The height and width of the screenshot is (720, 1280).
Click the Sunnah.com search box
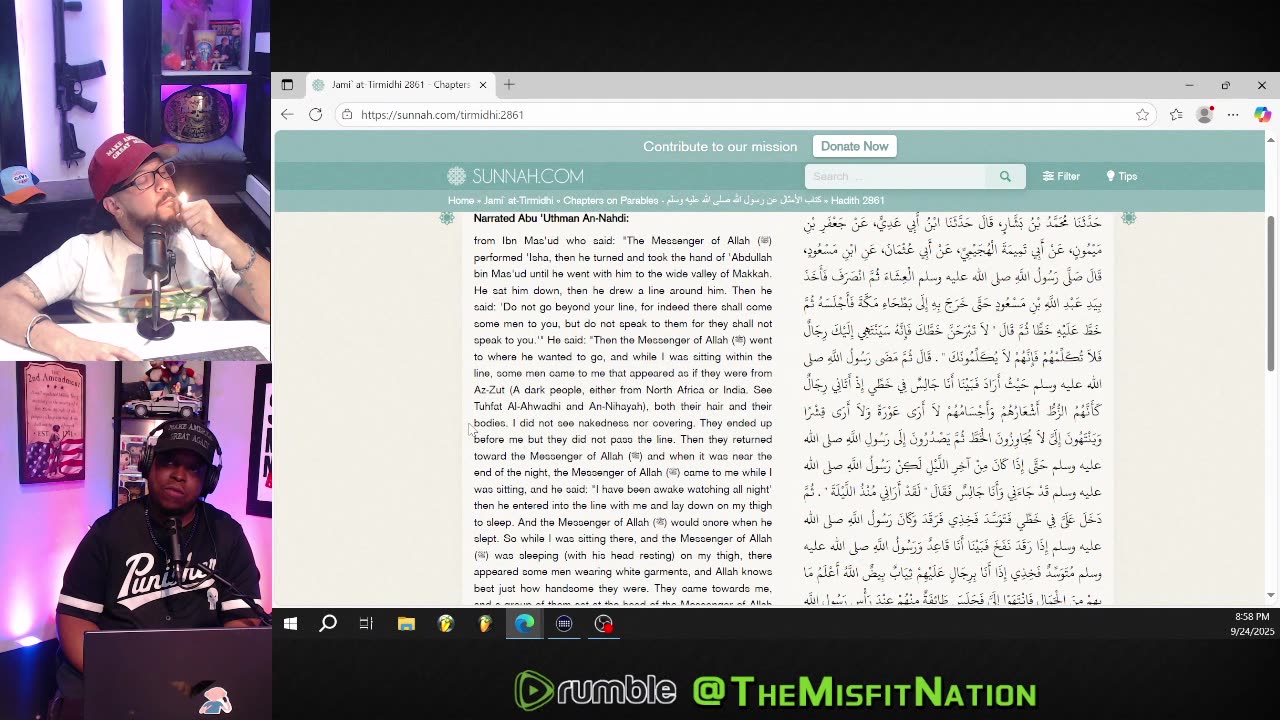[x=895, y=176]
